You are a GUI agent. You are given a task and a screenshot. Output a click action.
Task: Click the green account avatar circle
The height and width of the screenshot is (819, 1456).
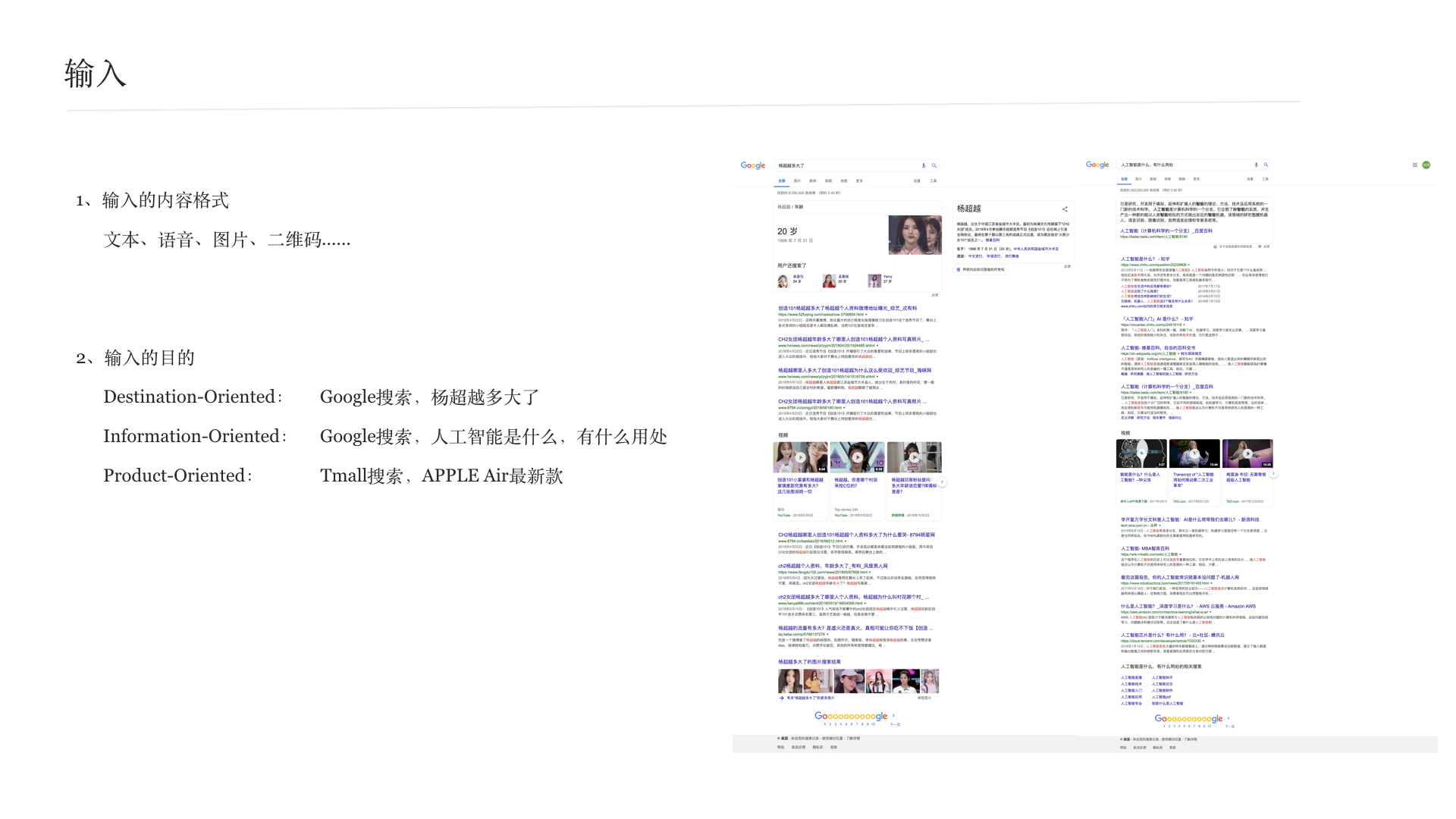tap(1426, 165)
